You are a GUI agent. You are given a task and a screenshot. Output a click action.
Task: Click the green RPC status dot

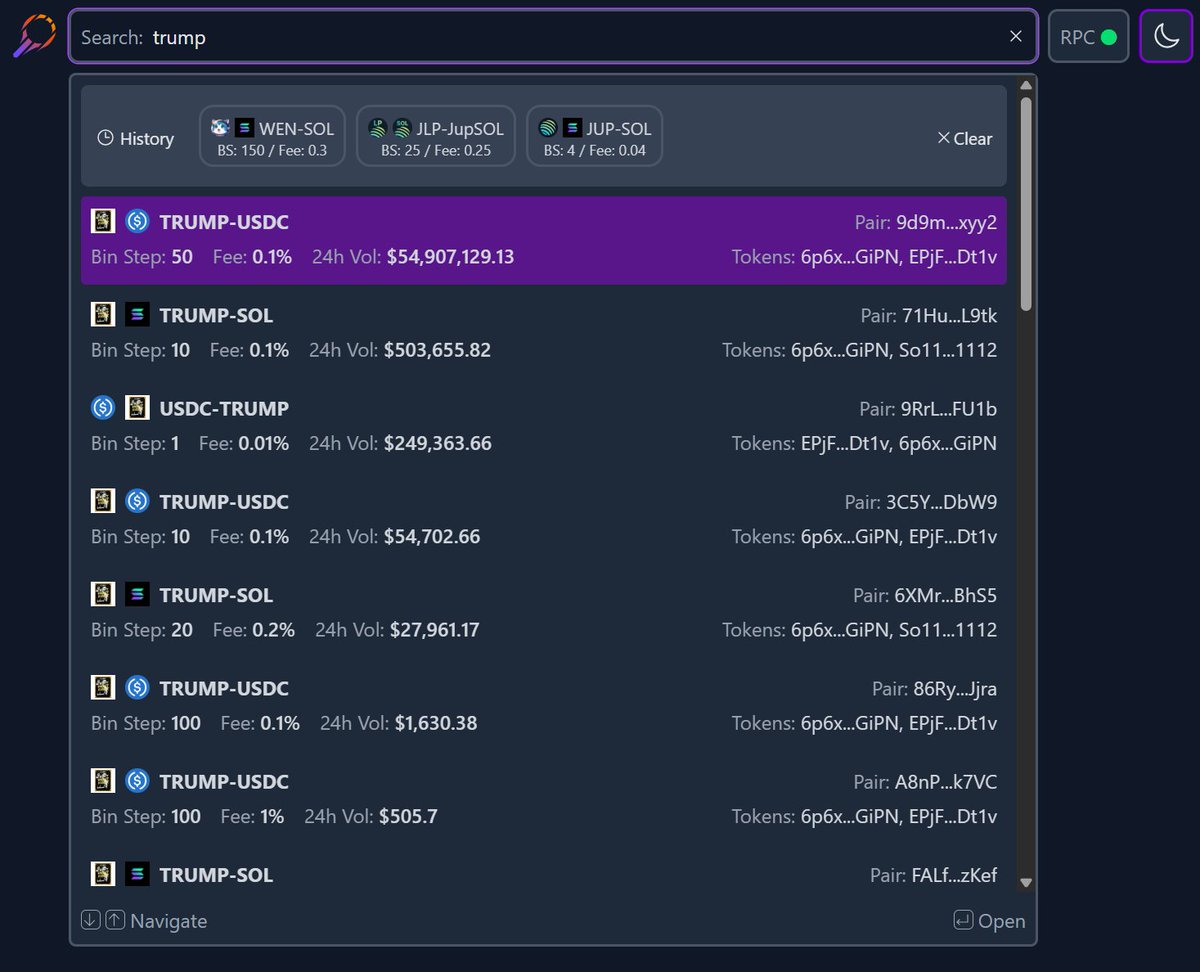[1108, 37]
